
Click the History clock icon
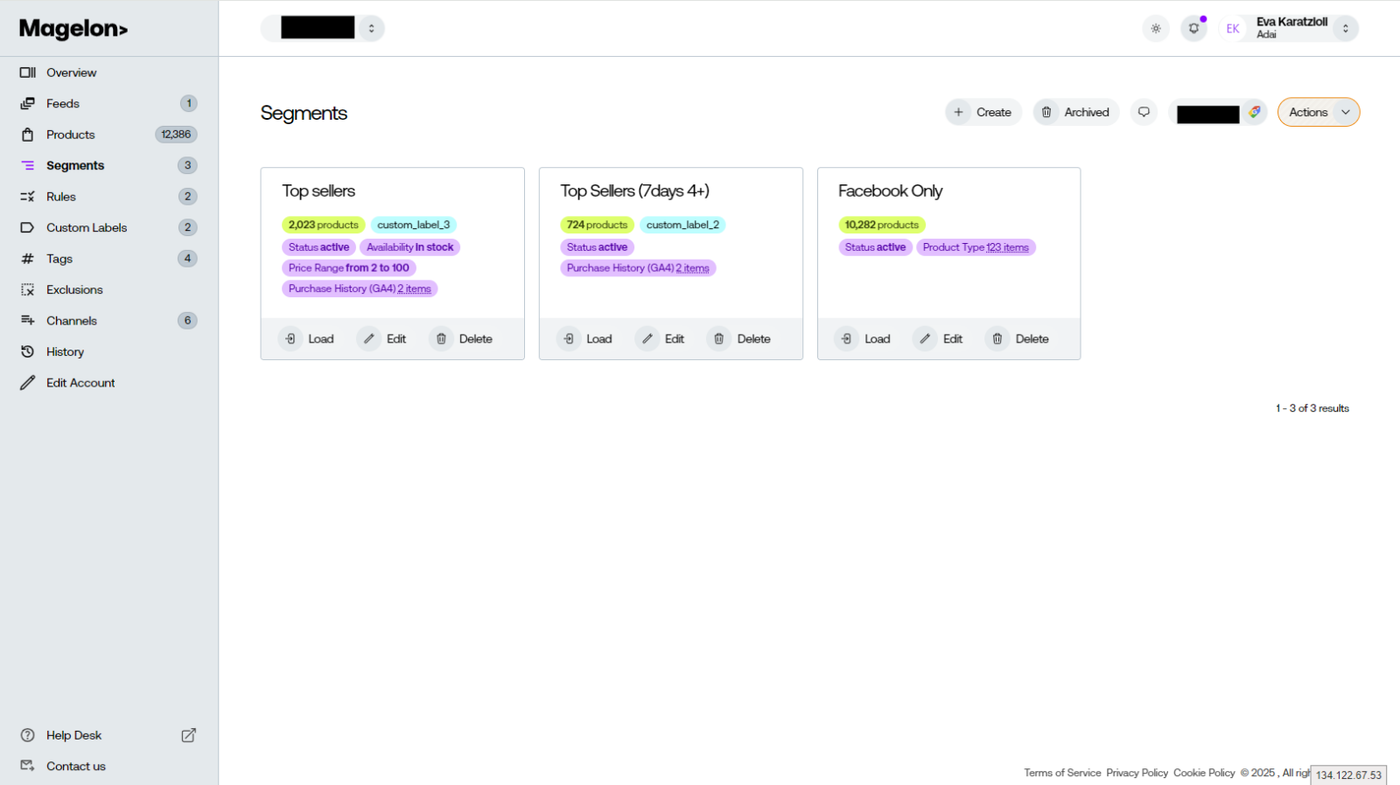[28, 352]
